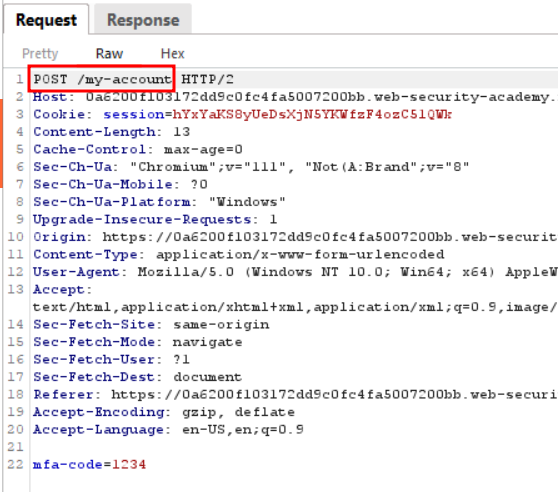The width and height of the screenshot is (558, 492).
Task: Select the Hex view tab
Action: tap(173, 54)
